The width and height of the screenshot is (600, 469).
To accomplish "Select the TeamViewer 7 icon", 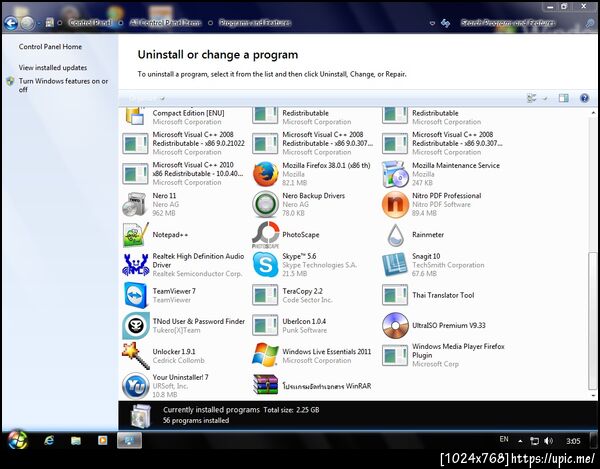I will coord(135,295).
